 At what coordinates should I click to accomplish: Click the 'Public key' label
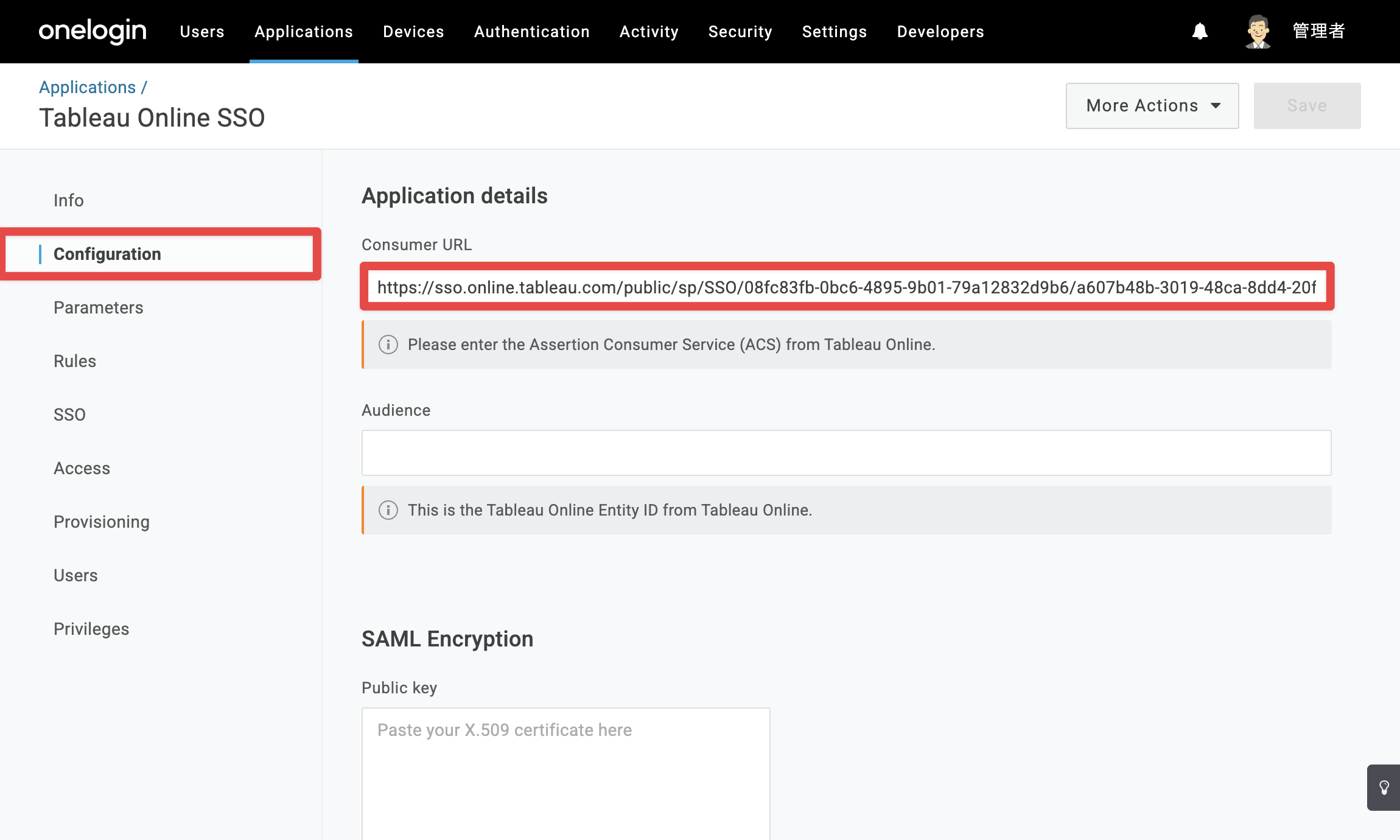399,688
